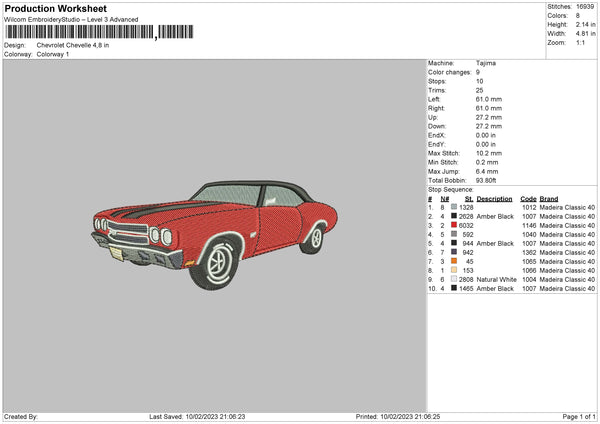Click the barcode under the worksheet title
This screenshot has height=424, width=600.
point(99,32)
